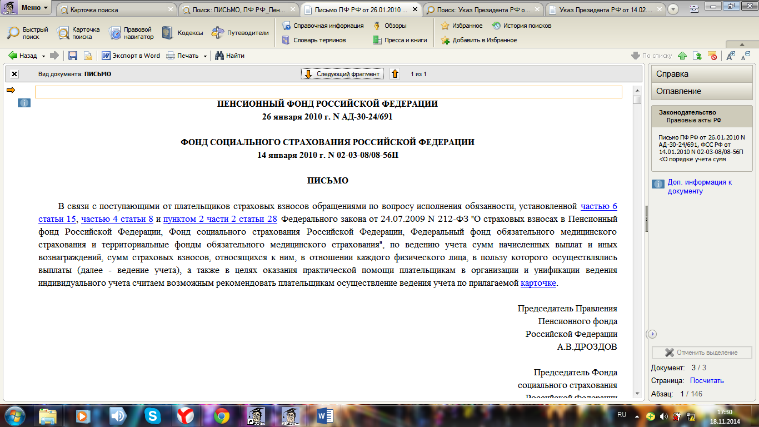Image resolution: width=759 pixels, height=427 pixels.
Task: Print the document via Печать
Action: point(182,56)
